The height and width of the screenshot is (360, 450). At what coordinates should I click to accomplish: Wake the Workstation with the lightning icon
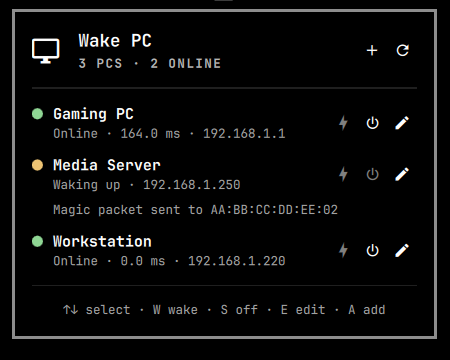pyautogui.click(x=343, y=250)
